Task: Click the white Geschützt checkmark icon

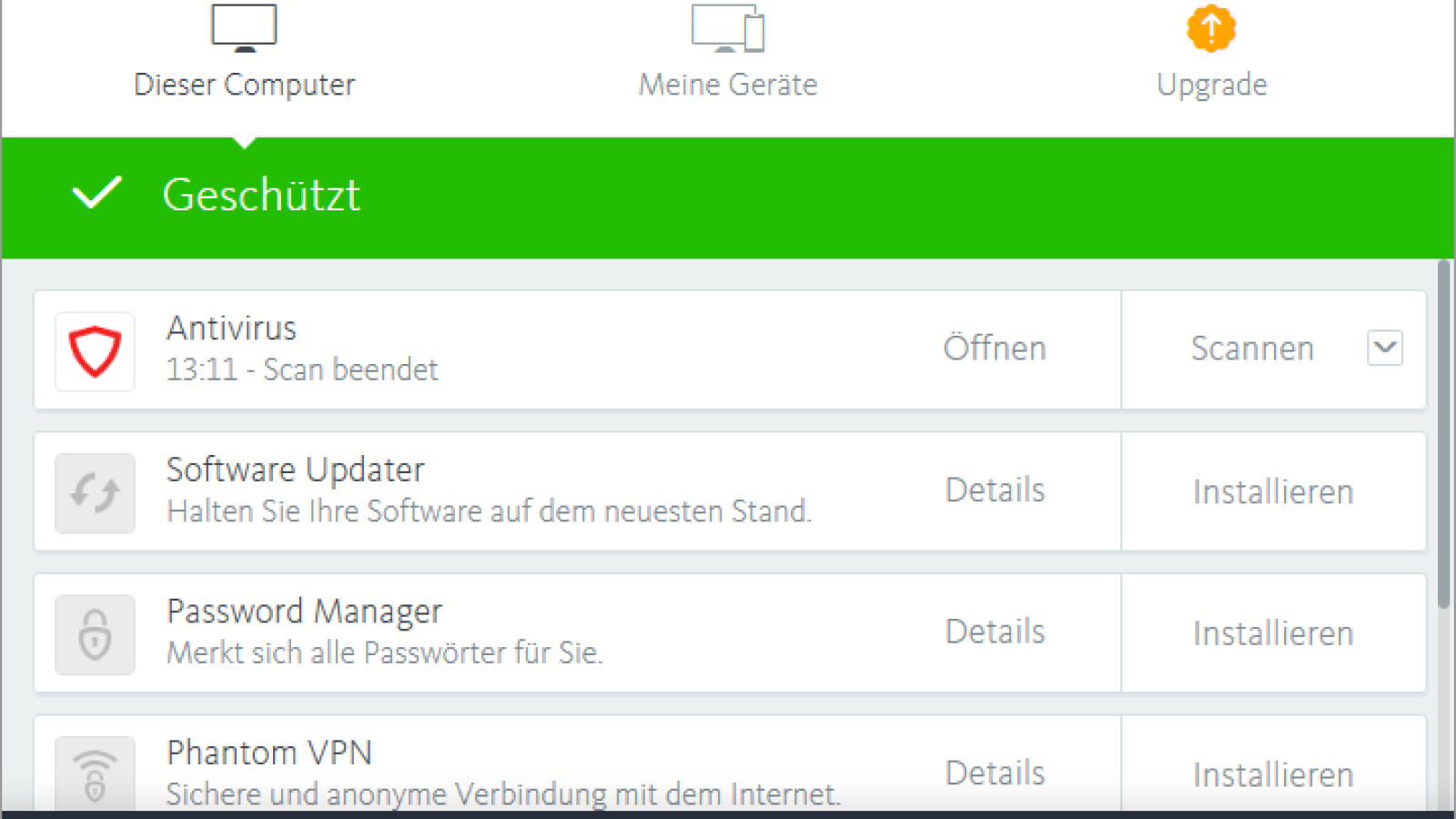Action: click(x=96, y=193)
